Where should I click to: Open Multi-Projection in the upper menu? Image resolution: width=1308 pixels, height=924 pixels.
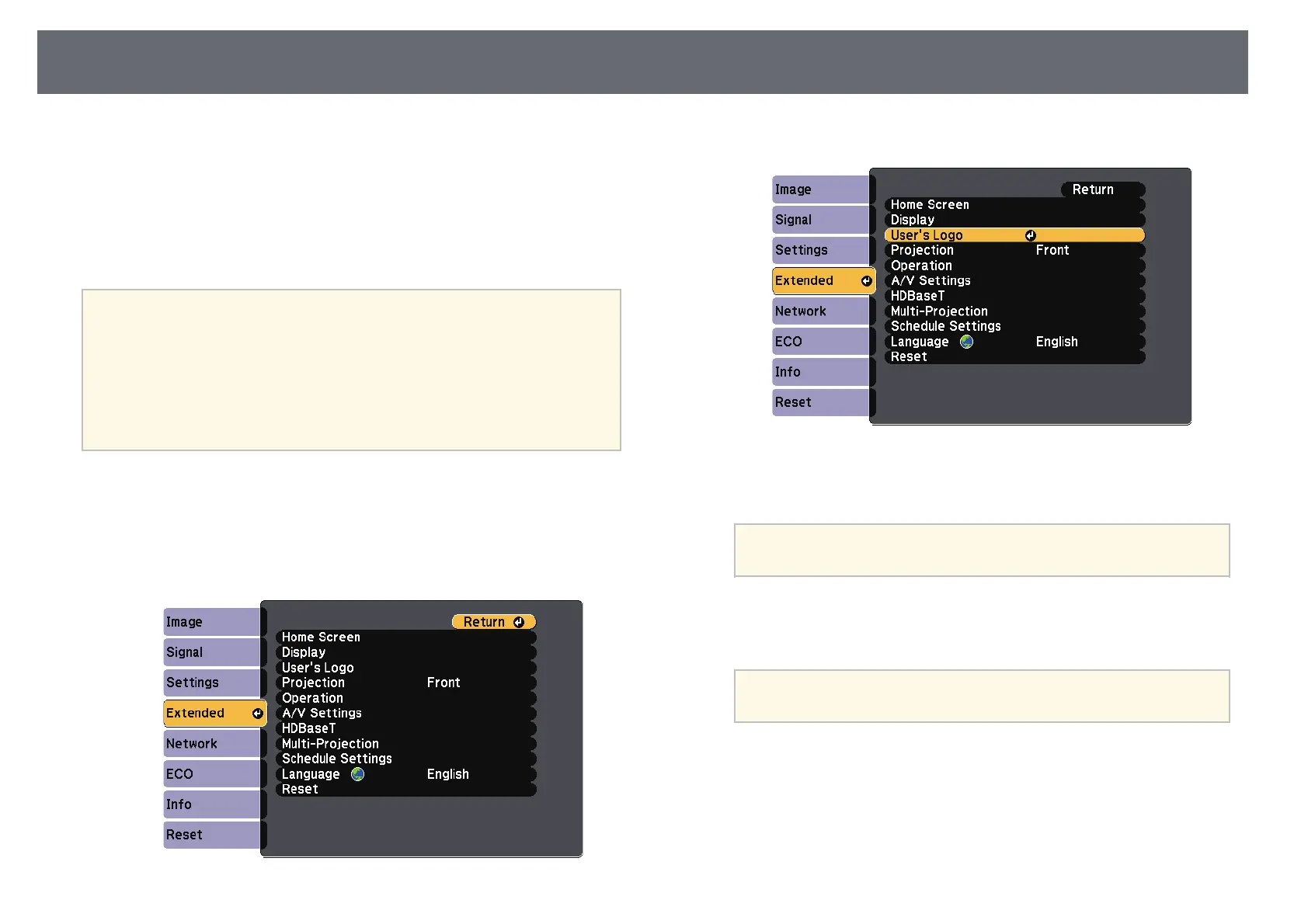pyautogui.click(x=939, y=311)
